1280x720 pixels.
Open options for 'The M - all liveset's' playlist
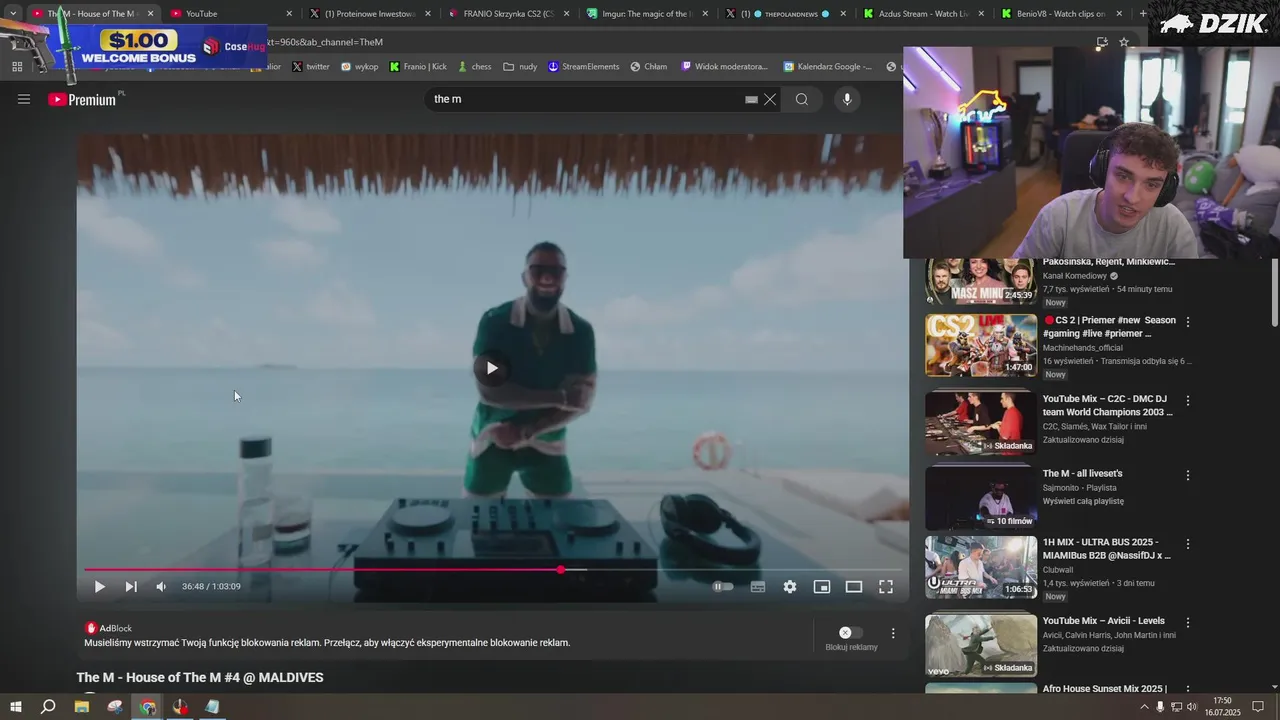[1188, 476]
